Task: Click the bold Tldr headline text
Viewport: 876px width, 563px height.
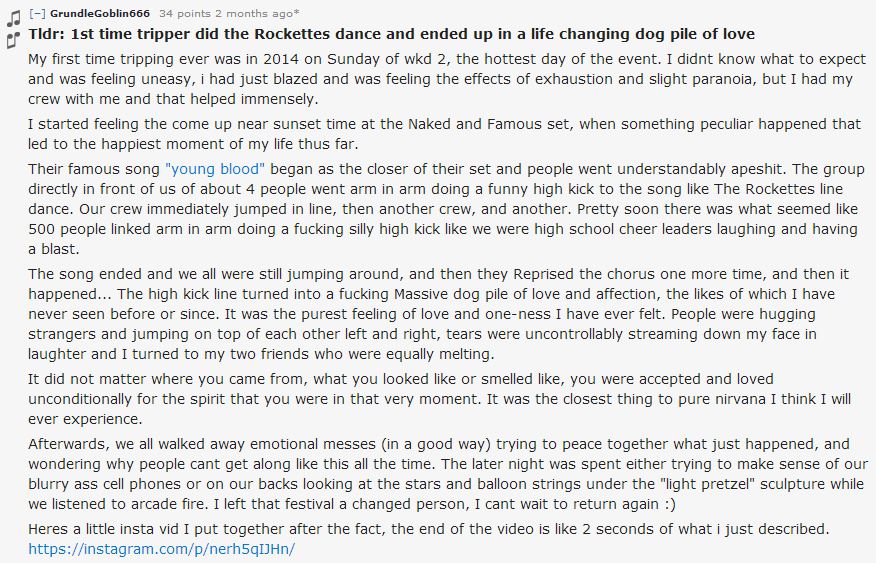Action: click(x=392, y=34)
